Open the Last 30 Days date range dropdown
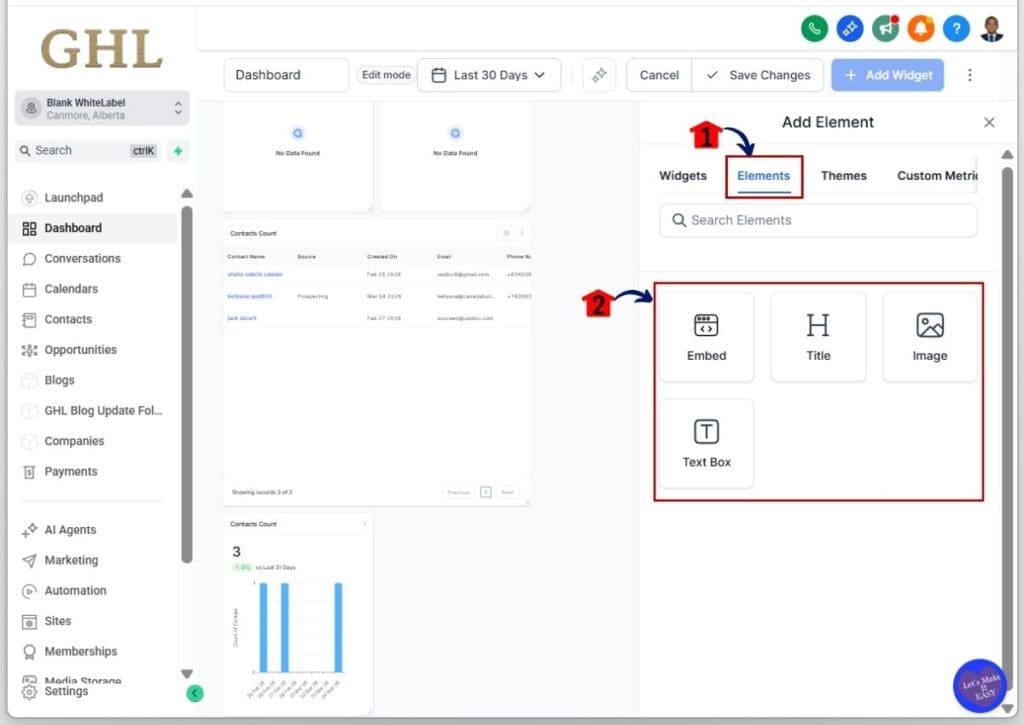 [x=489, y=74]
